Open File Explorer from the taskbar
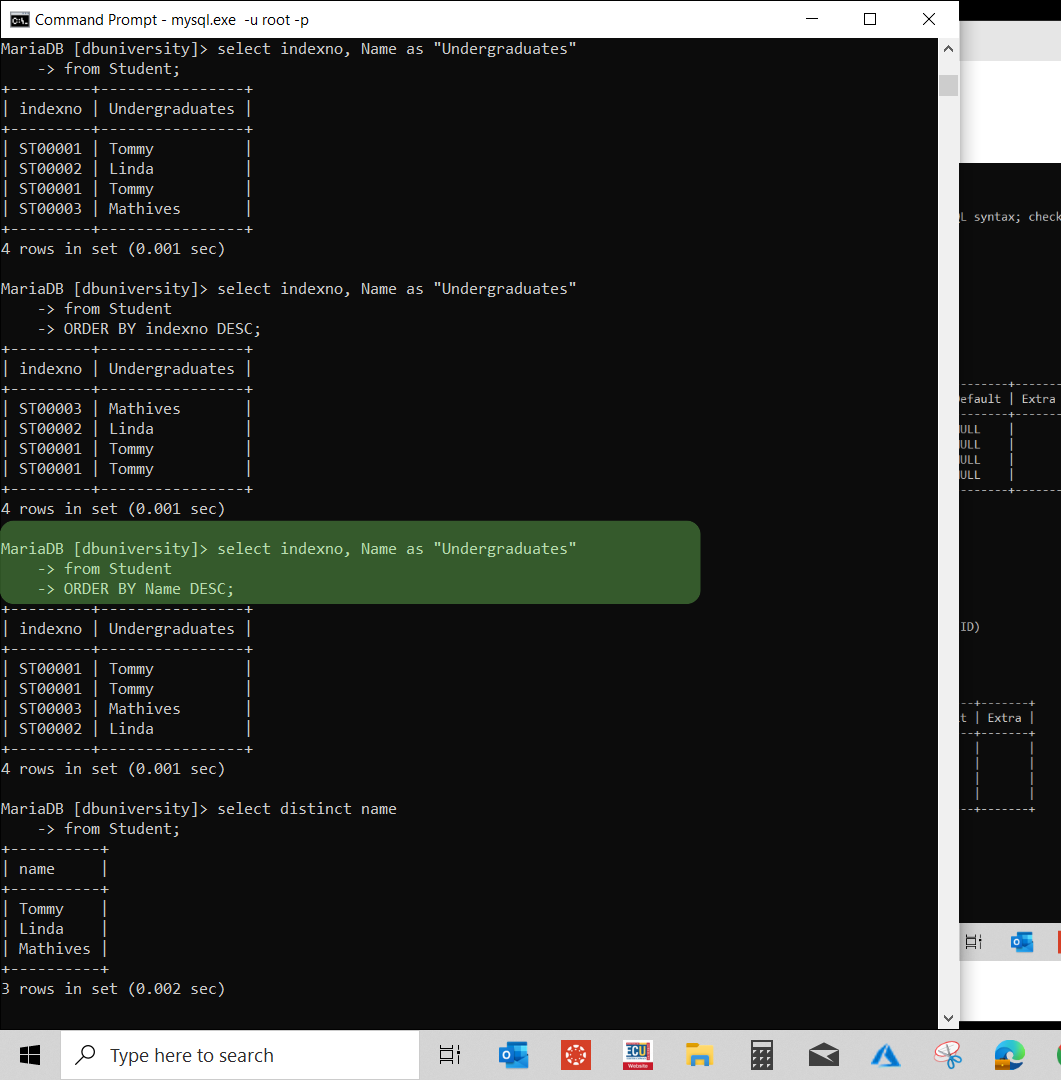Viewport: 1061px width, 1080px height. pyautogui.click(x=699, y=1054)
